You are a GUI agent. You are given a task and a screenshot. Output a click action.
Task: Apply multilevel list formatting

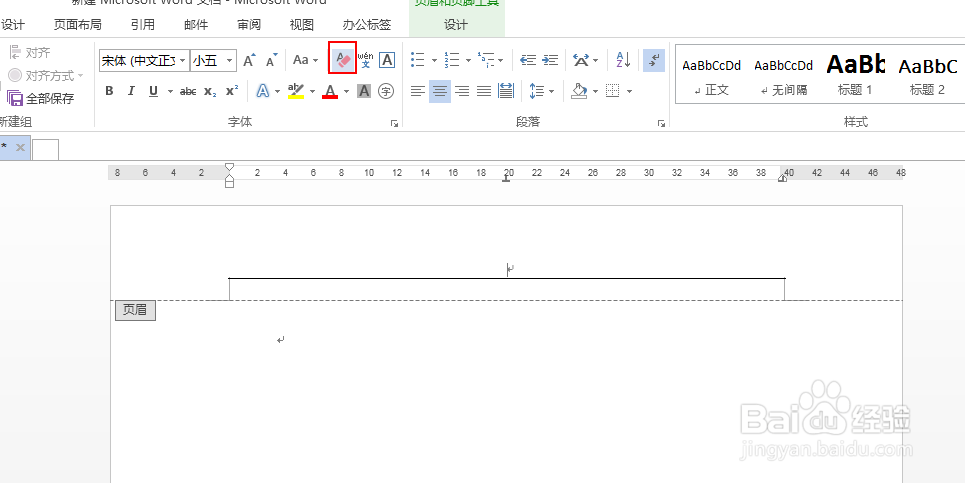486,60
